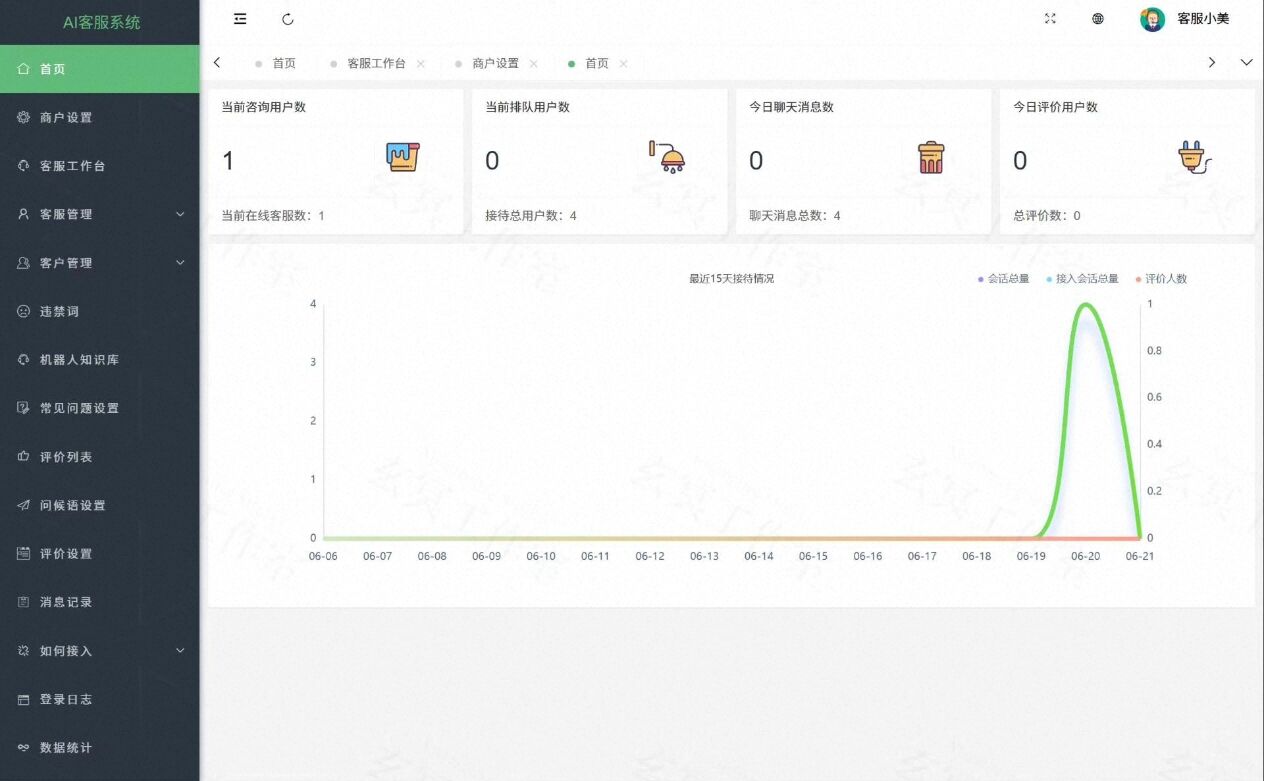Open the tab options dropdown arrow
The width and height of the screenshot is (1264, 781).
pyautogui.click(x=1246, y=62)
